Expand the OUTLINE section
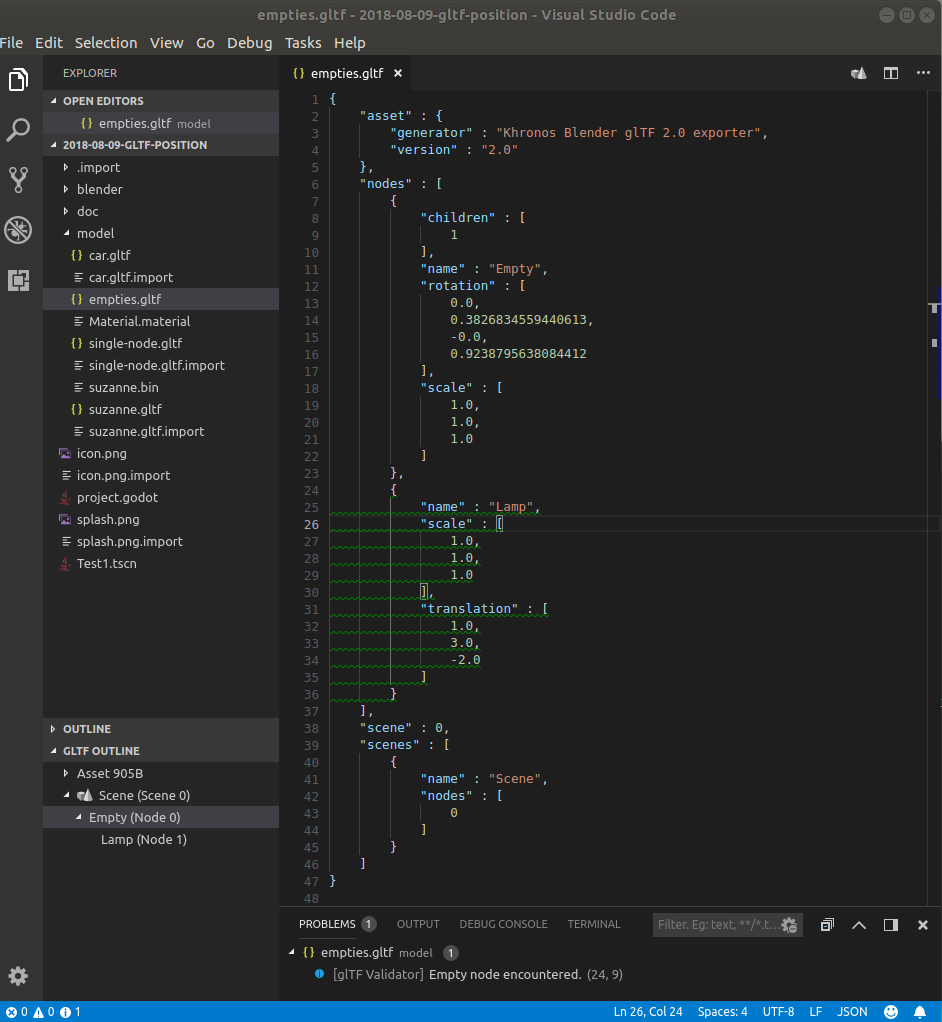The image size is (942, 1022). pyautogui.click(x=87, y=729)
